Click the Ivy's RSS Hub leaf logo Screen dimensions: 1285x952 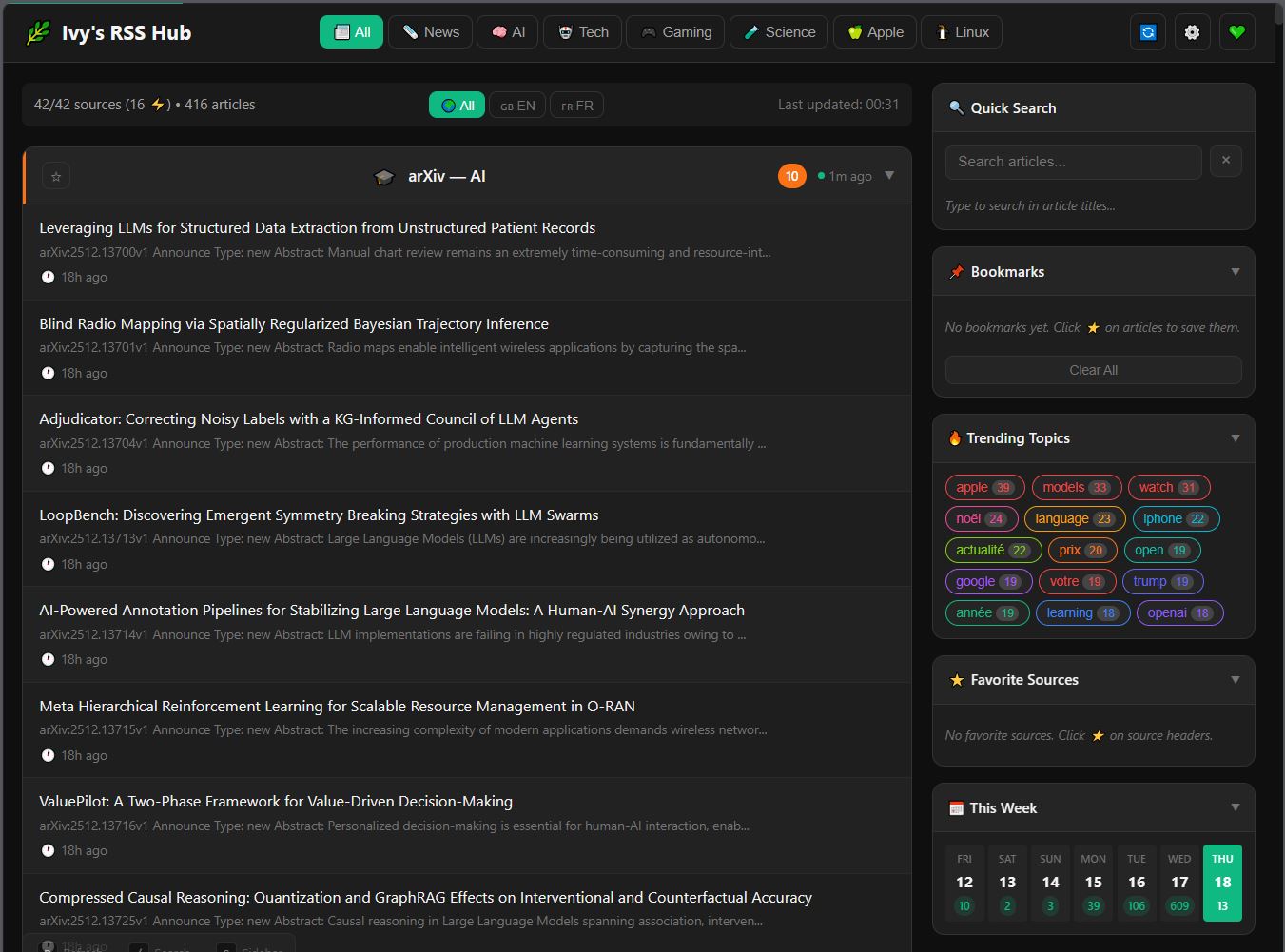coord(38,32)
